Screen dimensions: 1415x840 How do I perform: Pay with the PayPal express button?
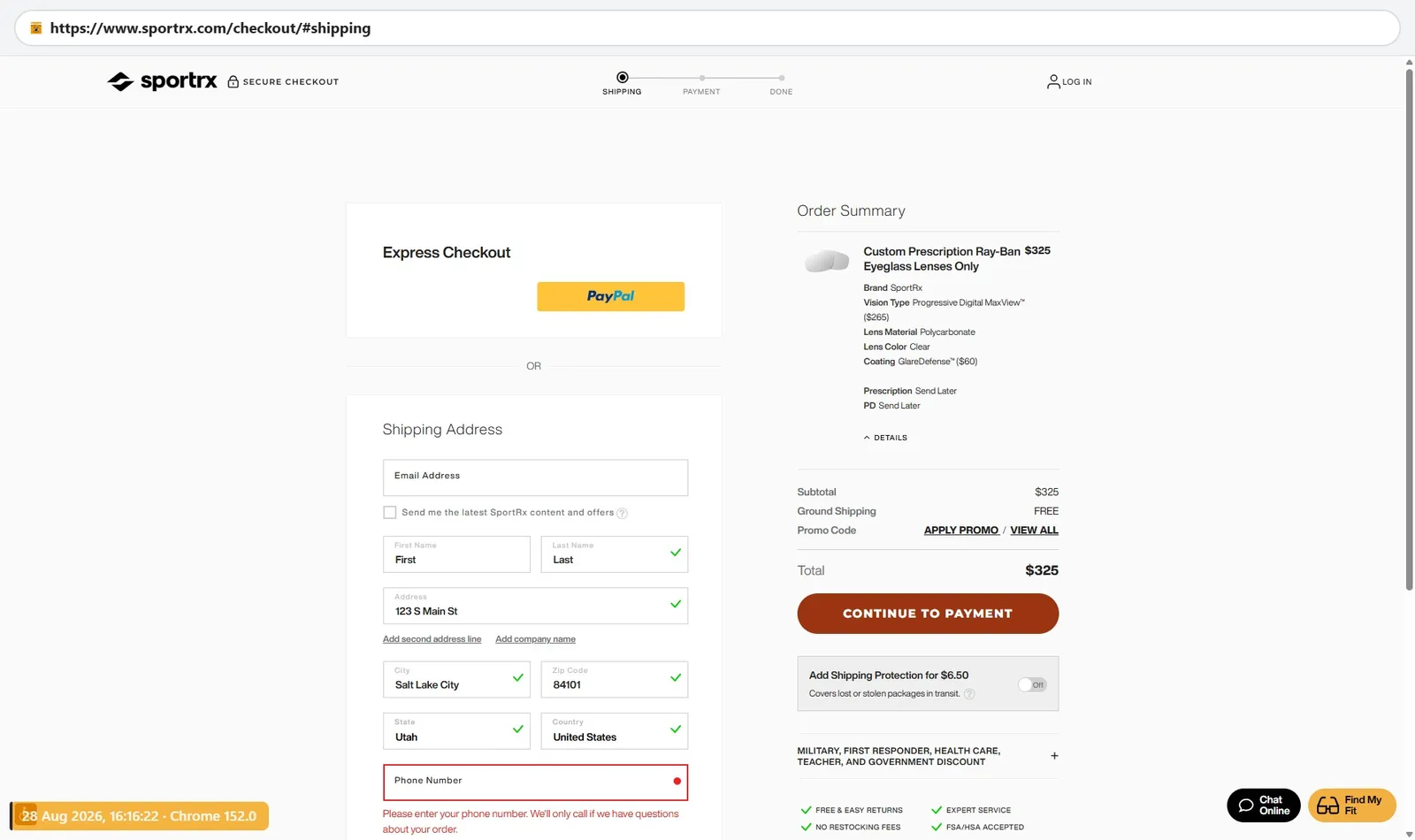pyautogui.click(x=611, y=296)
